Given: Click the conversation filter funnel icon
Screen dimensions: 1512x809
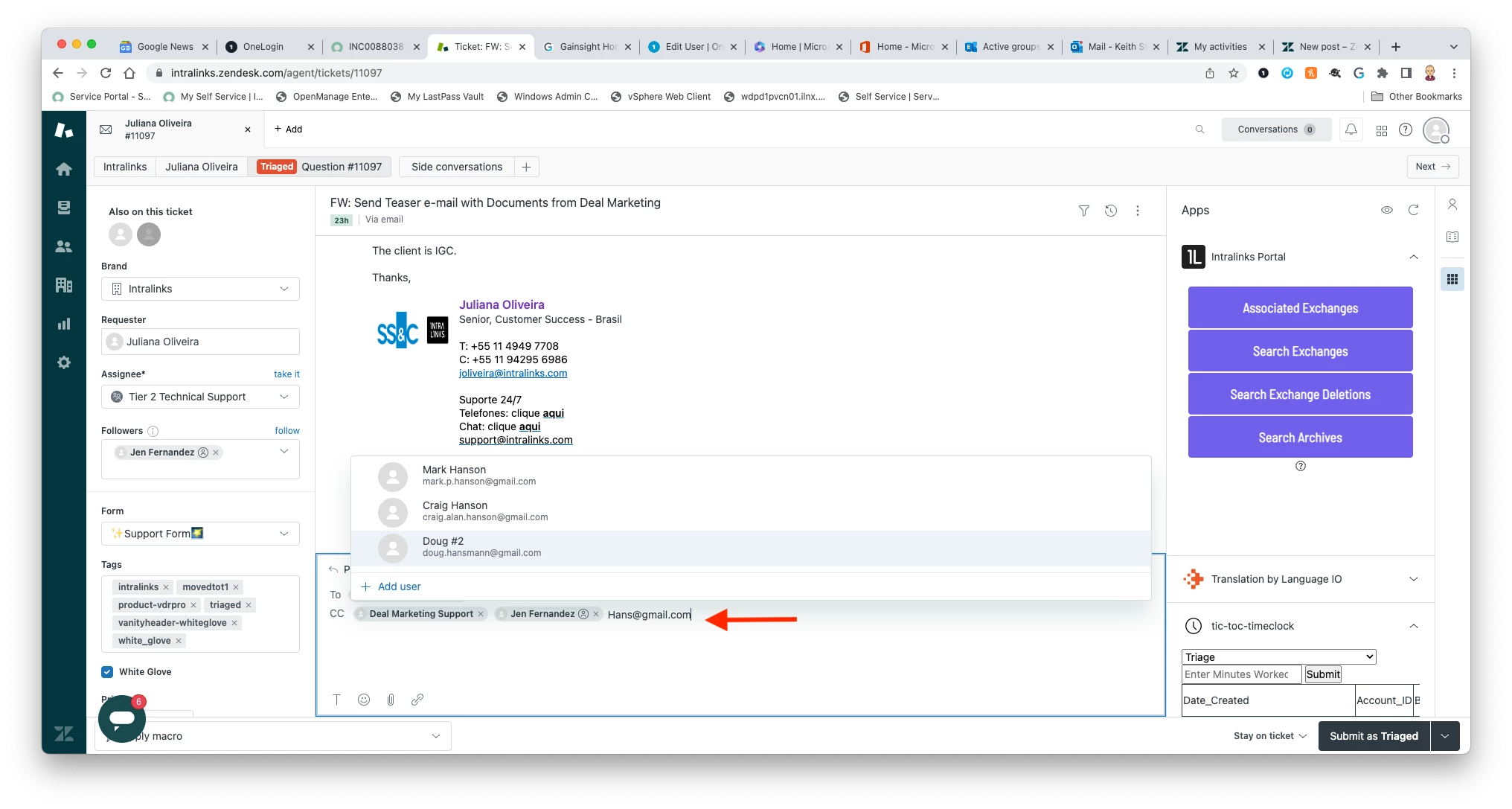Looking at the screenshot, I should 1084,211.
